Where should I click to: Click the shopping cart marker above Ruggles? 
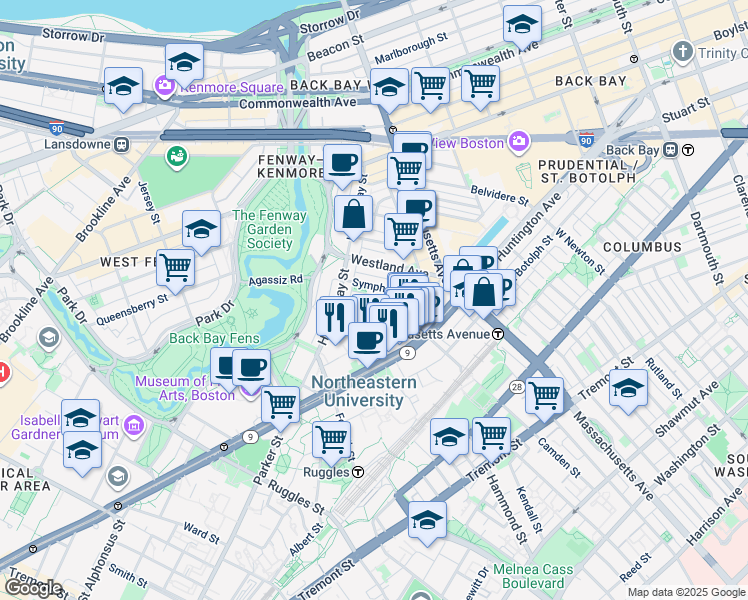coord(332,442)
